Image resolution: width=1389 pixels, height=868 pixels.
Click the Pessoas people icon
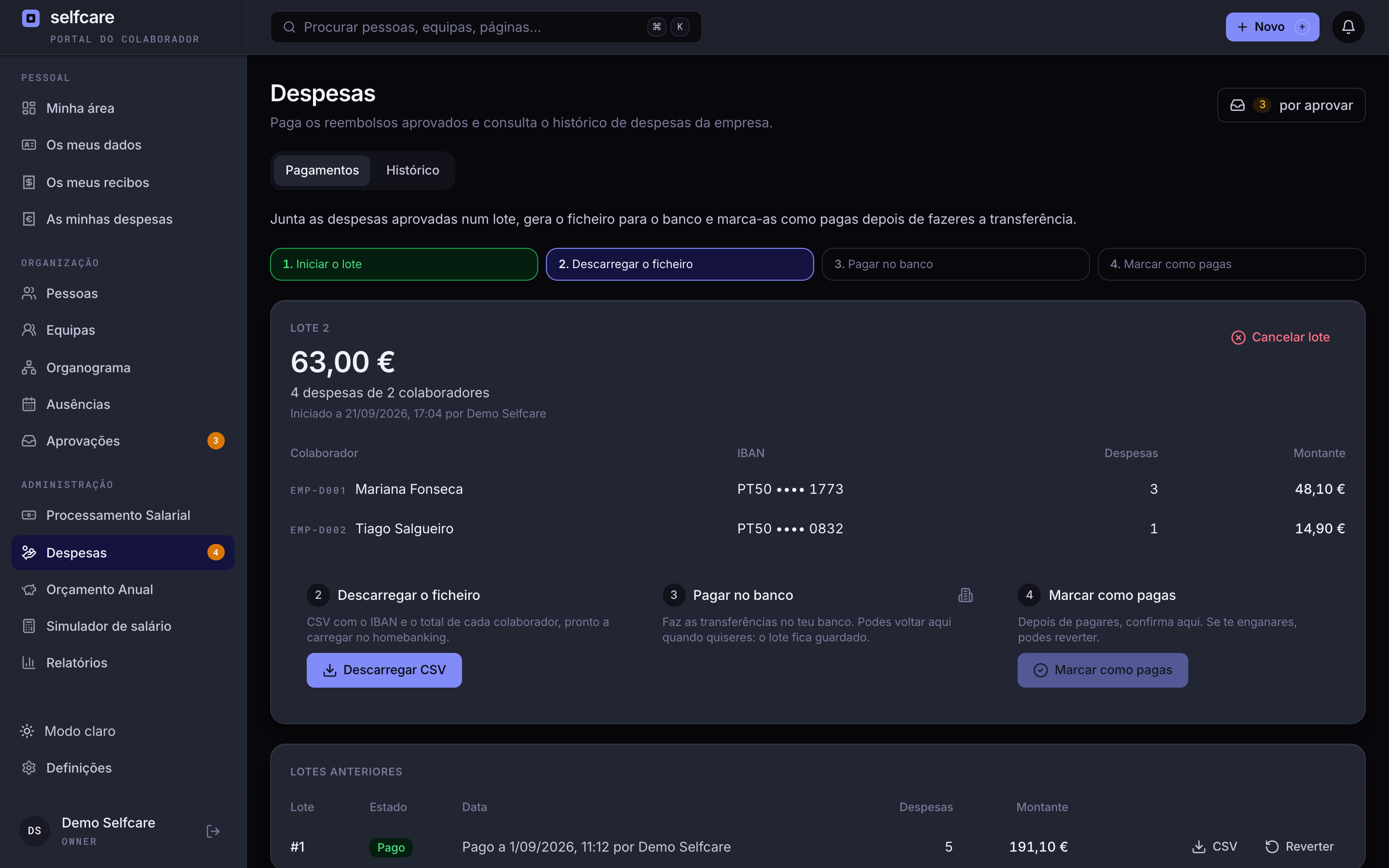(29, 293)
